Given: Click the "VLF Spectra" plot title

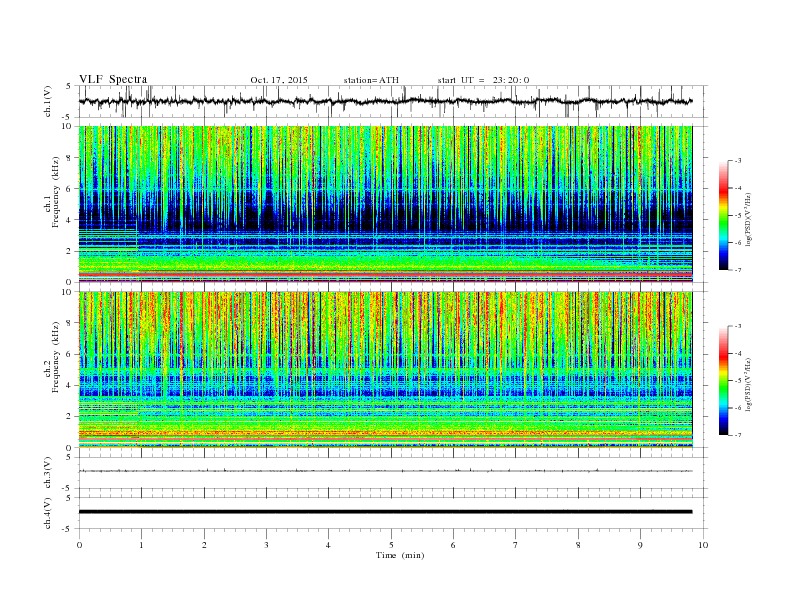Looking at the screenshot, I should [113, 79].
